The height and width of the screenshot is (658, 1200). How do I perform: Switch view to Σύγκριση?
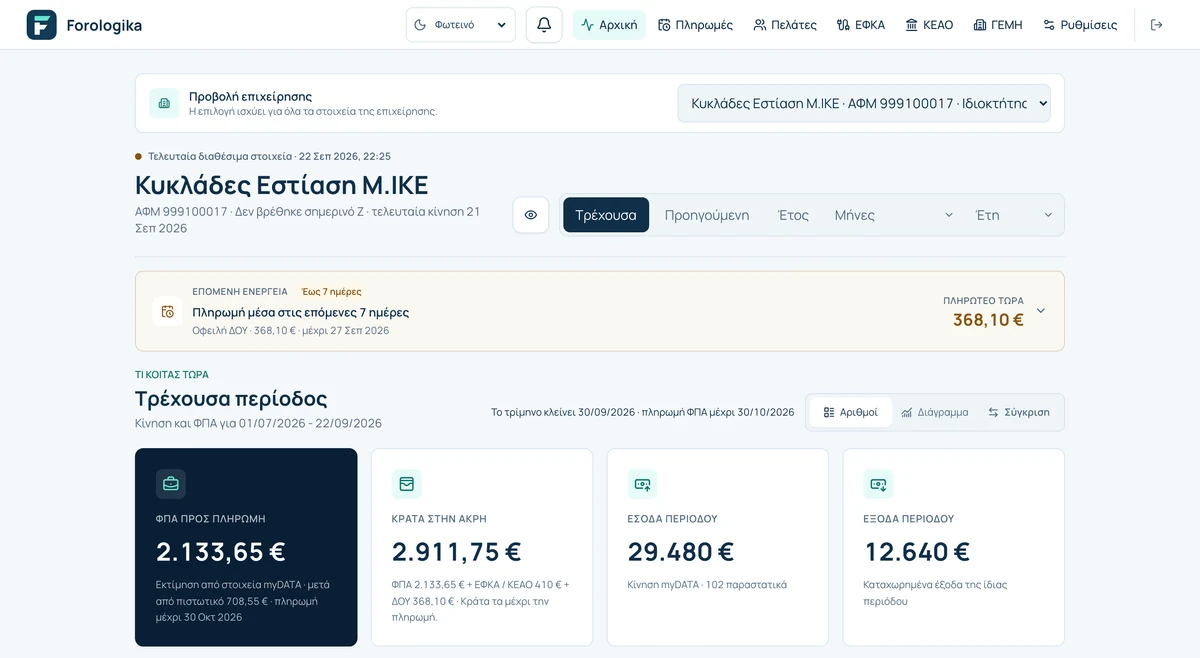click(x=1019, y=412)
